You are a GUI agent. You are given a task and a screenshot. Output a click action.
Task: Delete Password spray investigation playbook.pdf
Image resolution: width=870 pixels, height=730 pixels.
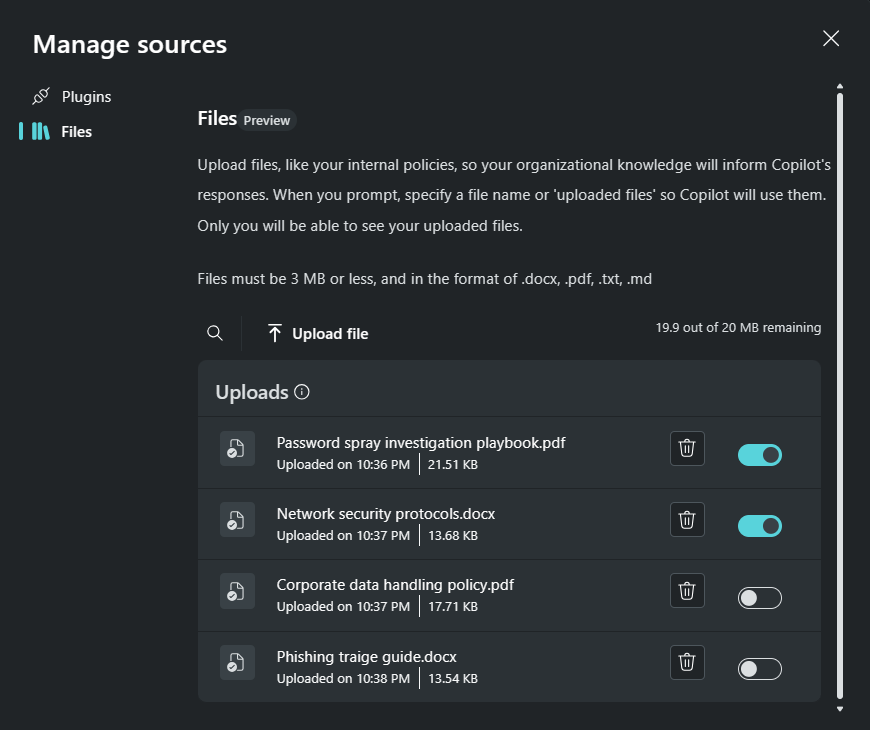(x=687, y=448)
